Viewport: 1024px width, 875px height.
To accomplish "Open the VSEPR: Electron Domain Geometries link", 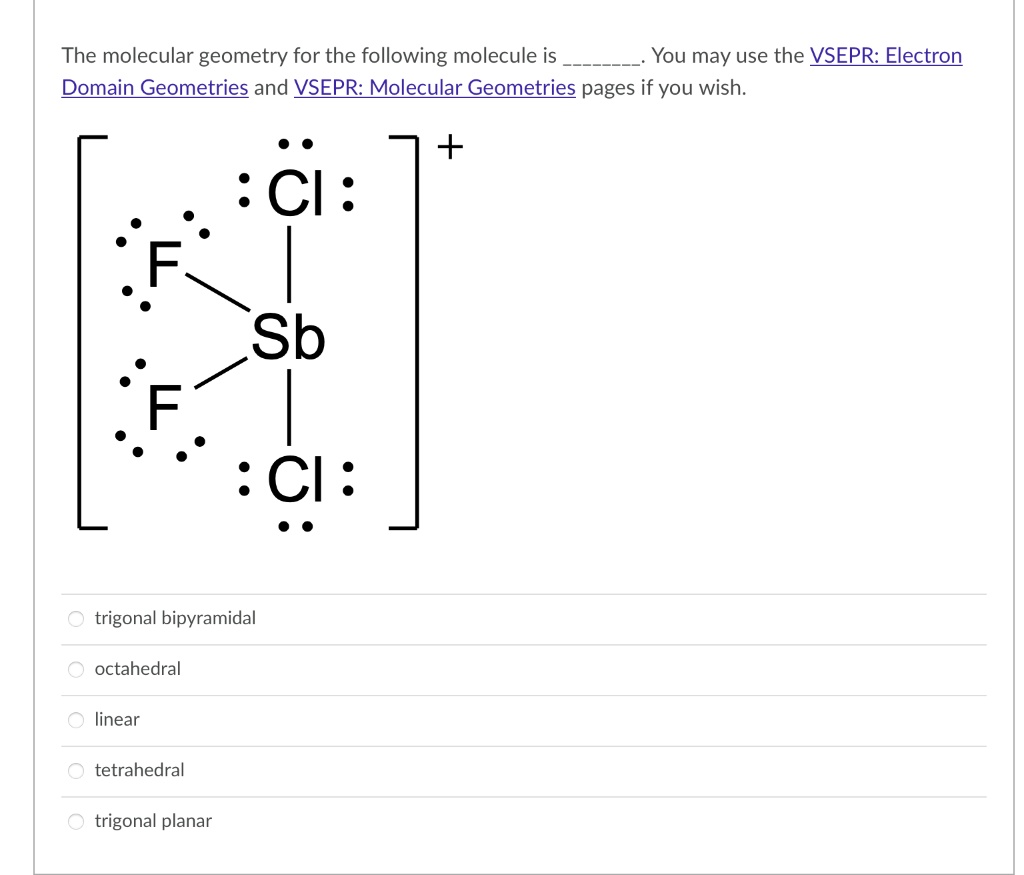I will [886, 56].
